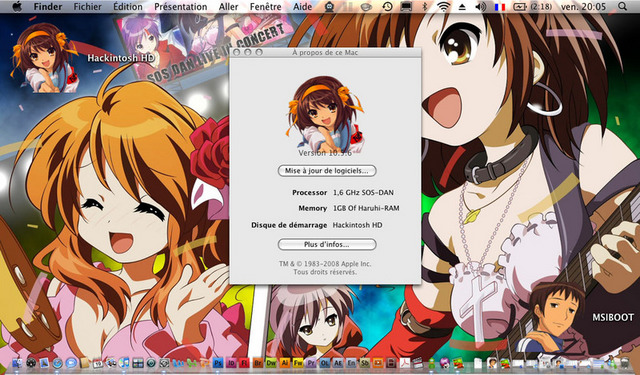
Task: Click the Bluetooth menu bar icon
Action: pos(424,7)
